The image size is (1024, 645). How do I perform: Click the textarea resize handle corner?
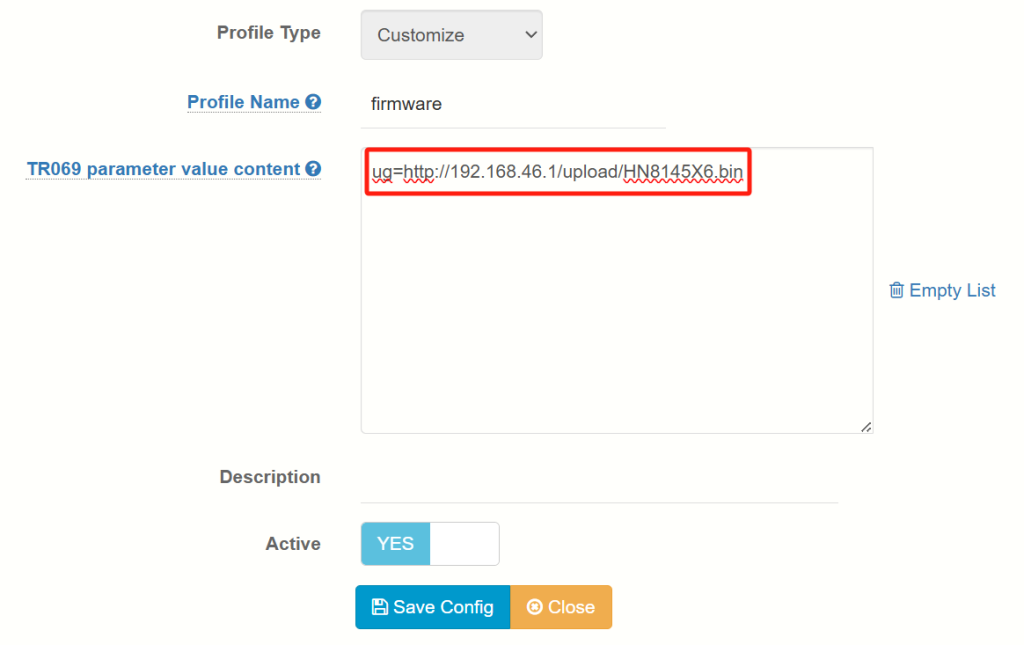(866, 427)
